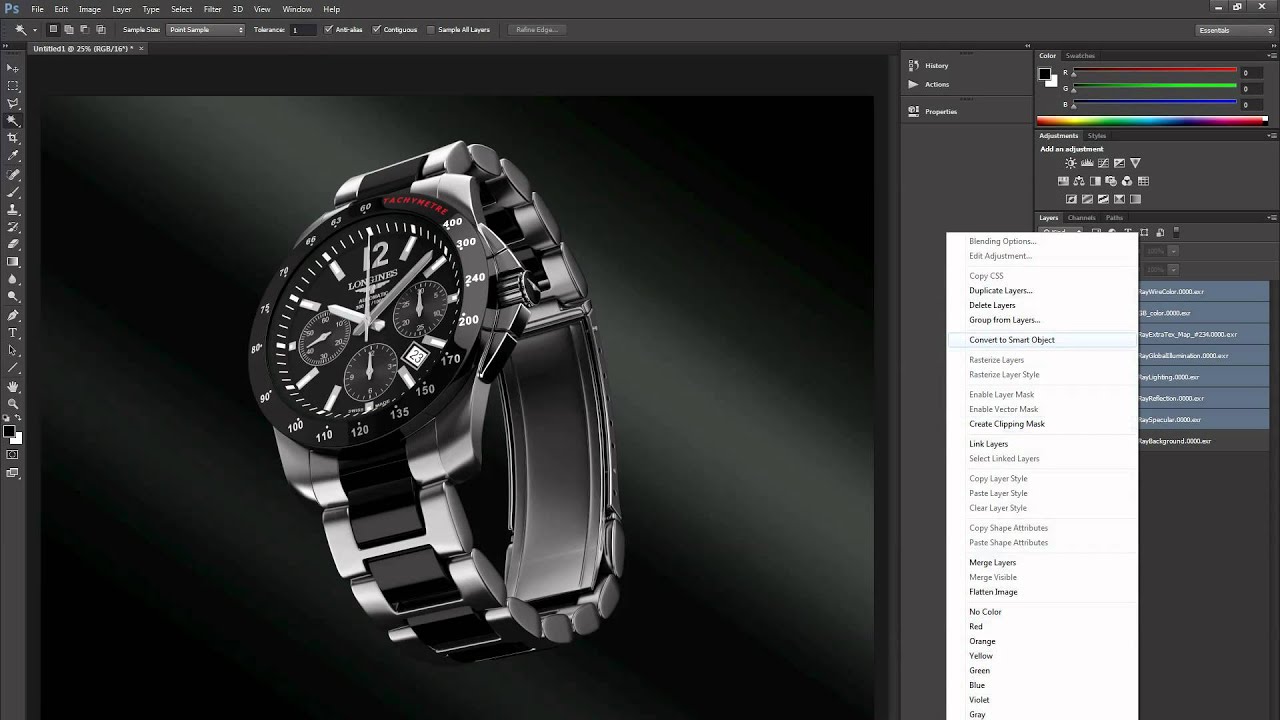Screen dimensions: 1280x720
Task: Open the Layers panel options menu
Action: 1271,217
